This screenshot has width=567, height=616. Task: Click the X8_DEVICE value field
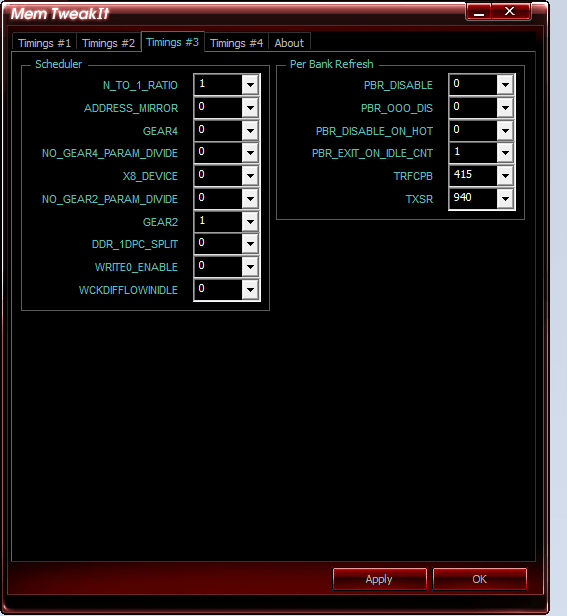218,176
